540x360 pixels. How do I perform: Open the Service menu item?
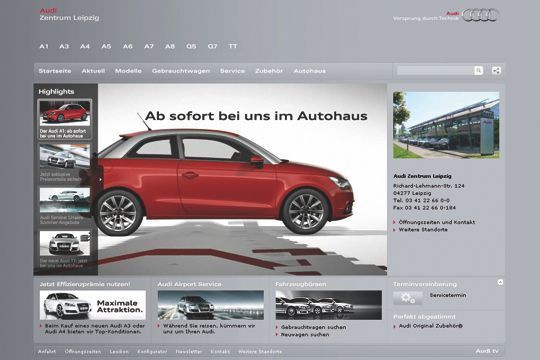click(232, 71)
